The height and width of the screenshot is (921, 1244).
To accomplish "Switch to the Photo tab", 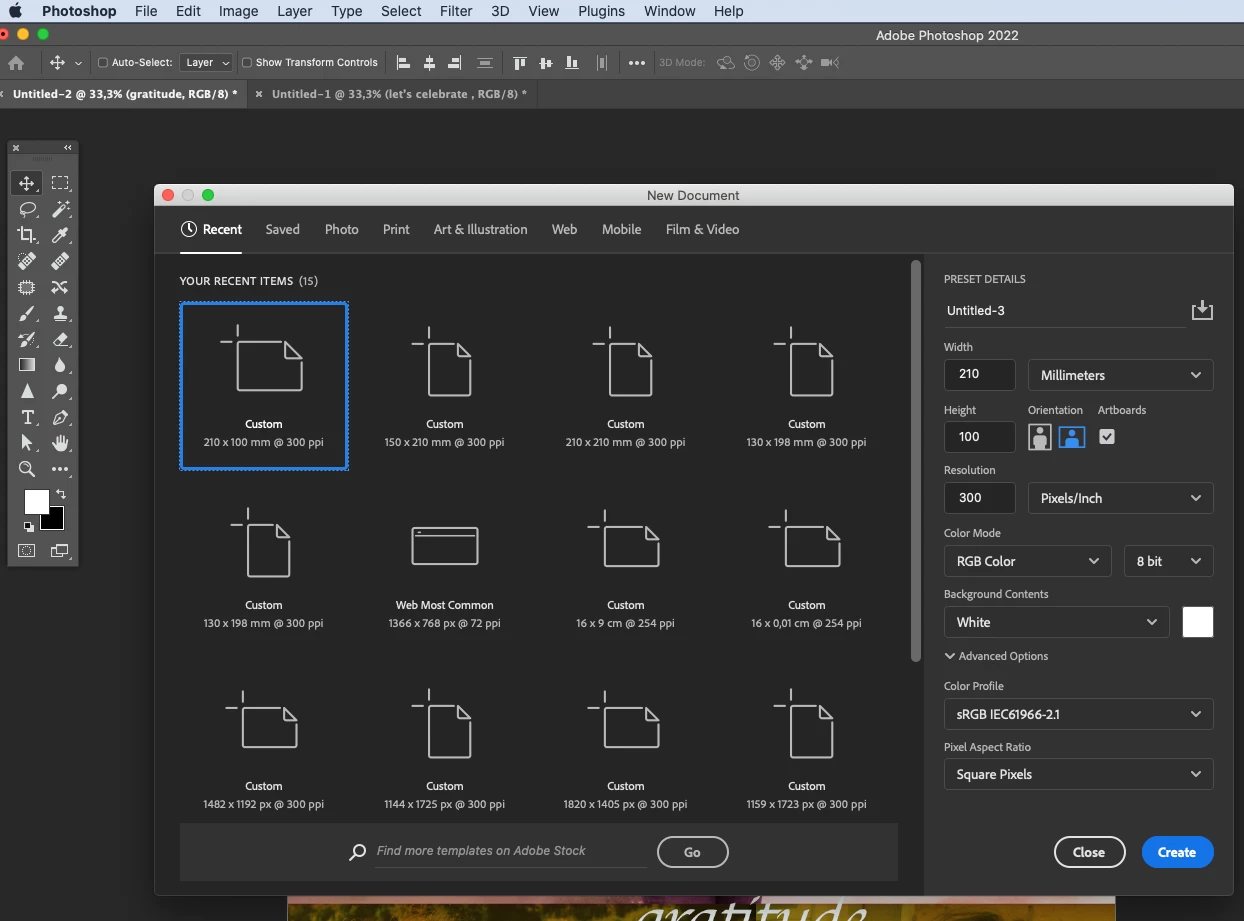I will (342, 229).
